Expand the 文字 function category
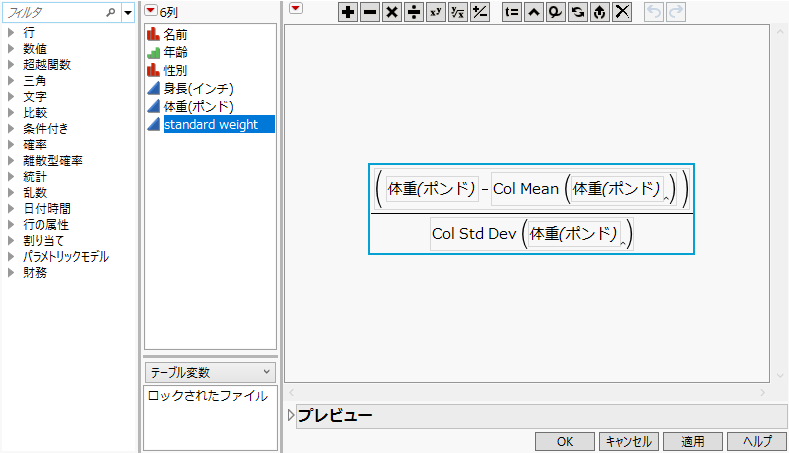Screen dimensions: 789x453 coord(11,97)
